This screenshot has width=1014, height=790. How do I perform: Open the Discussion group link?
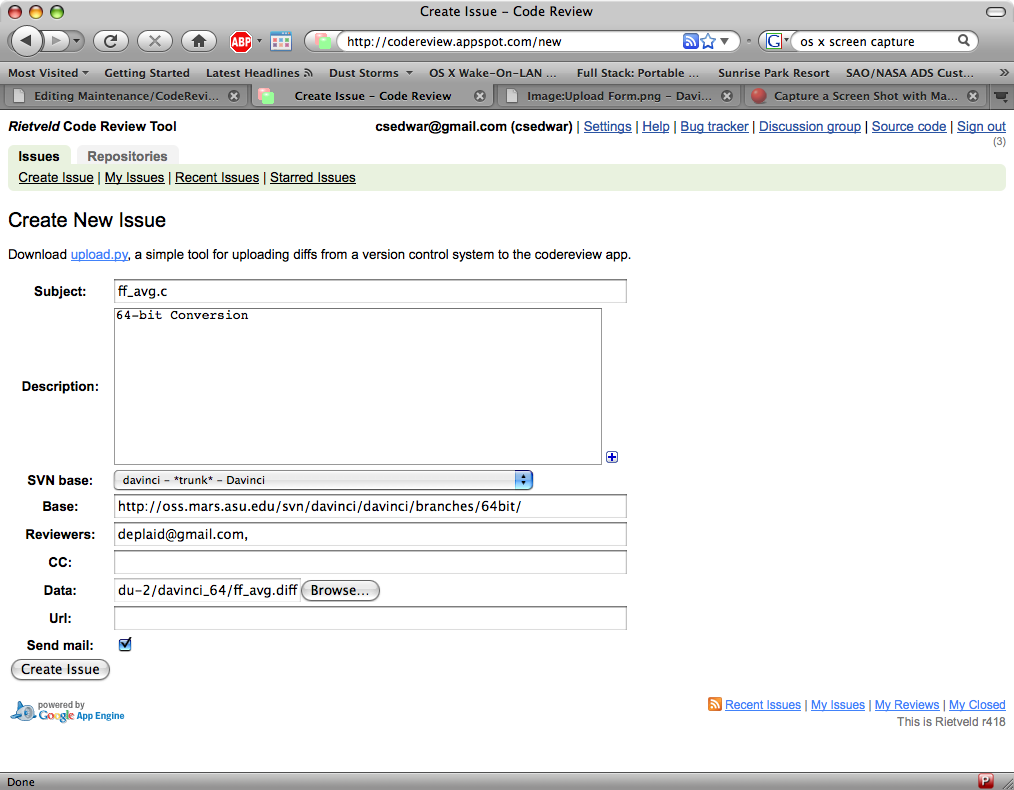coord(810,127)
